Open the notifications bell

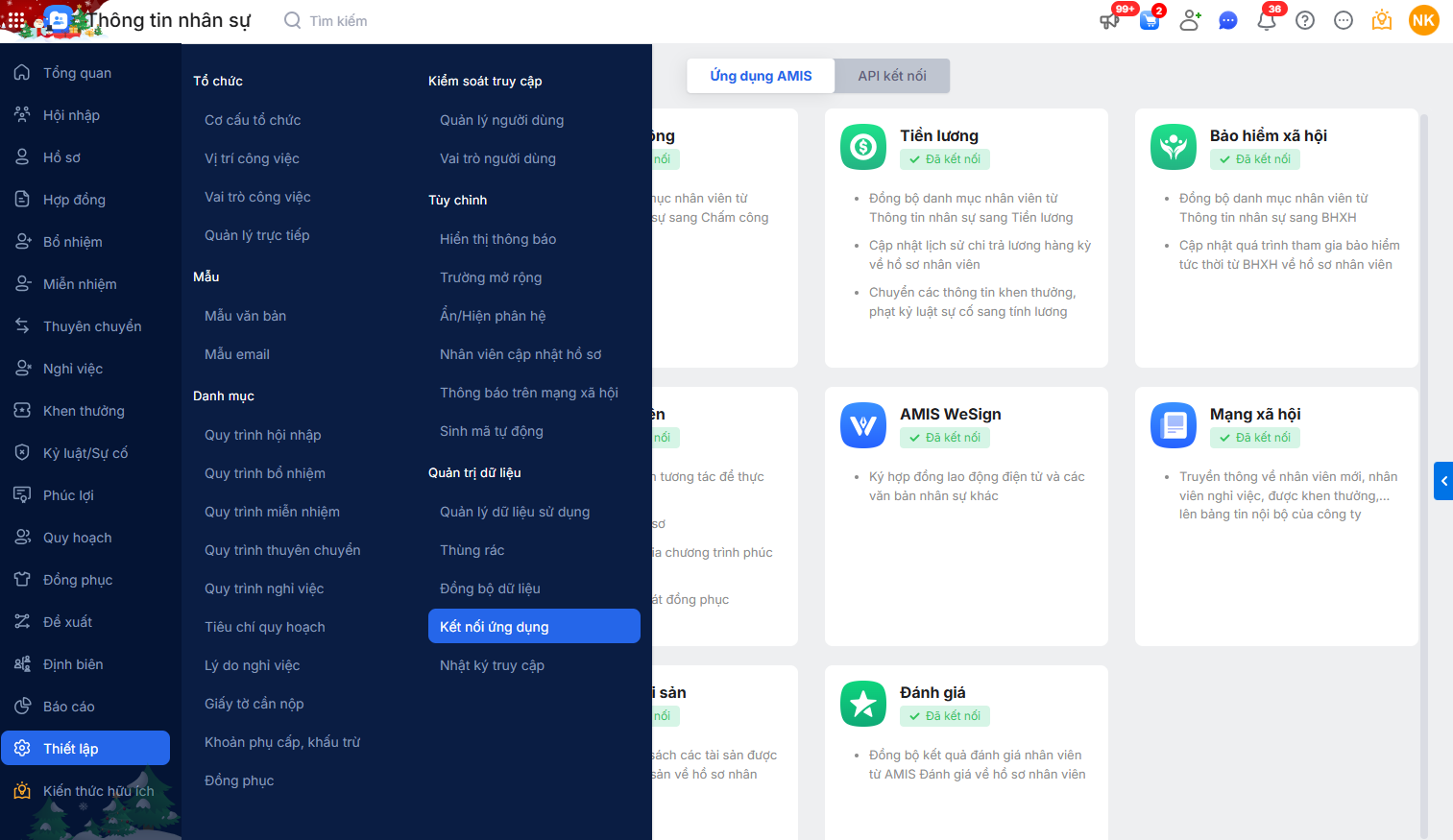[x=1267, y=20]
